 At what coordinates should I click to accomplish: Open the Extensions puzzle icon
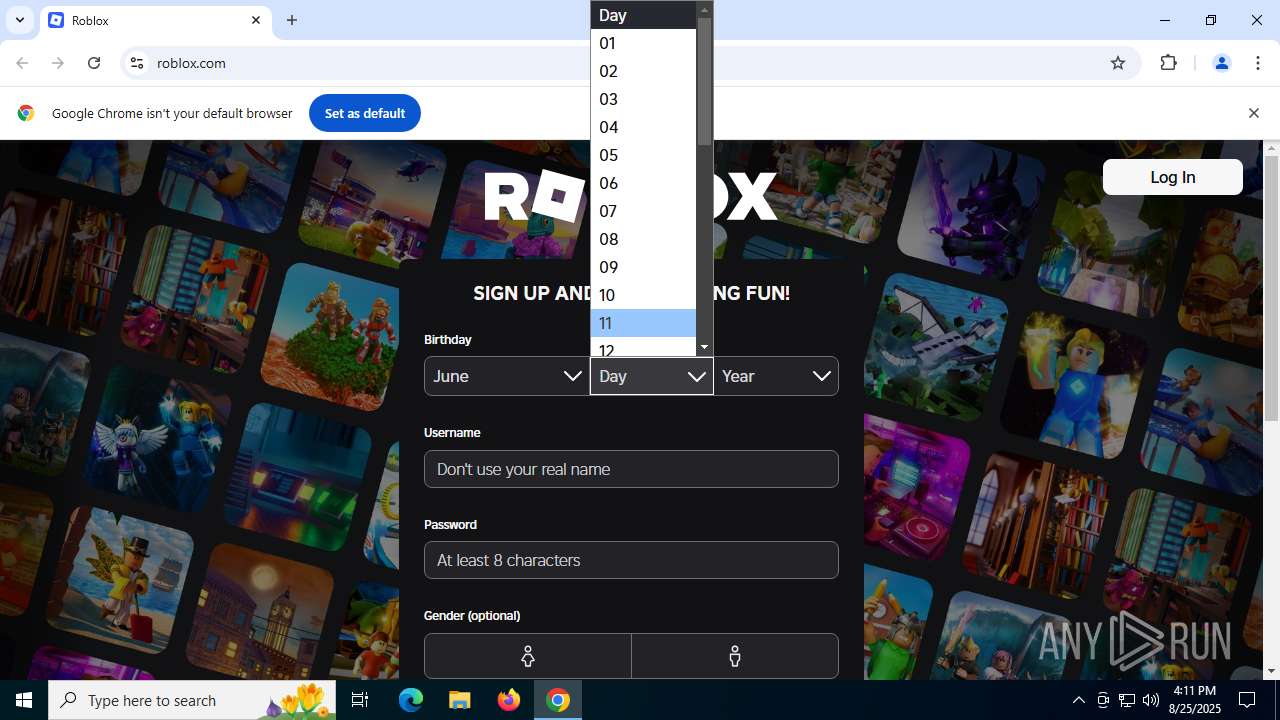tap(1168, 63)
